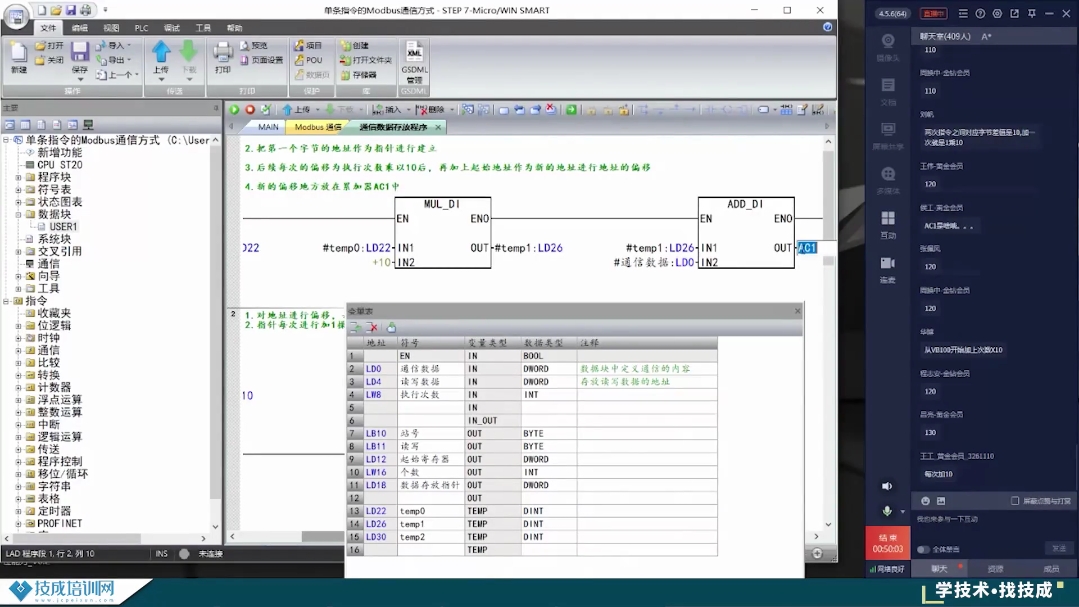This screenshot has height=607, width=1079.
Task: Open GSDML management XML icon
Action: click(414, 52)
